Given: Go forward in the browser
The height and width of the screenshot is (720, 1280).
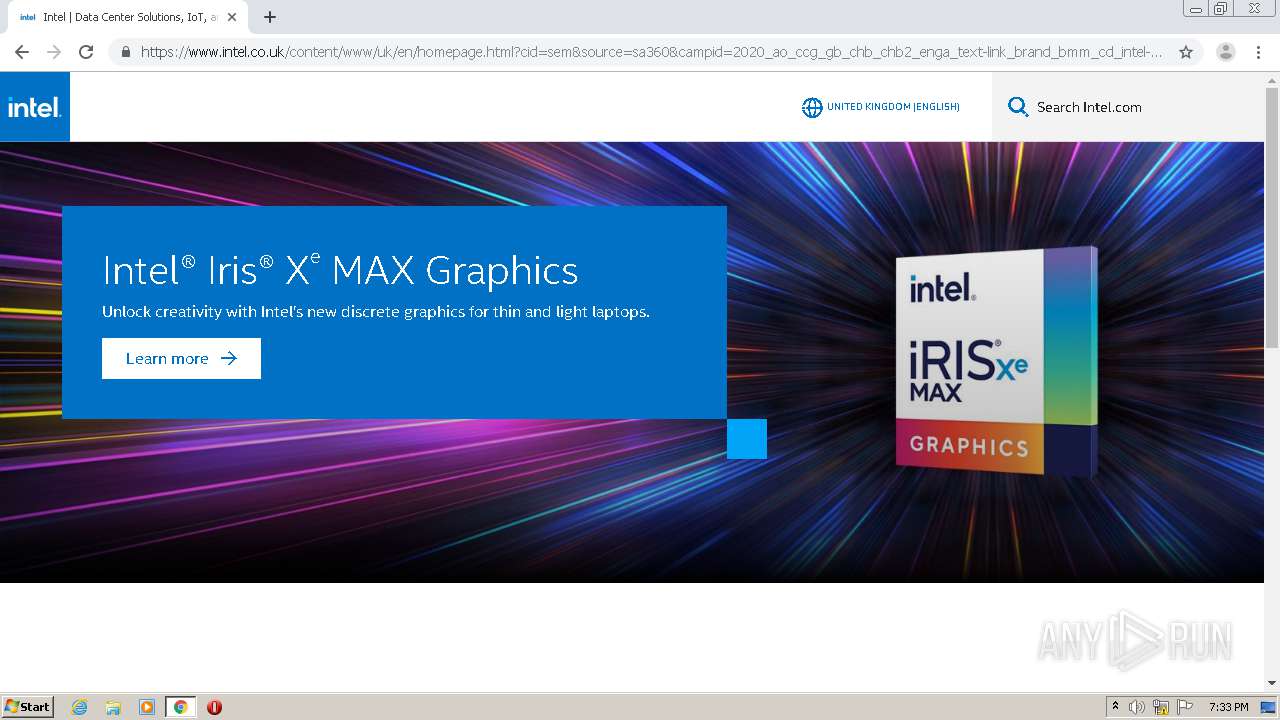Looking at the screenshot, I should coord(54,52).
